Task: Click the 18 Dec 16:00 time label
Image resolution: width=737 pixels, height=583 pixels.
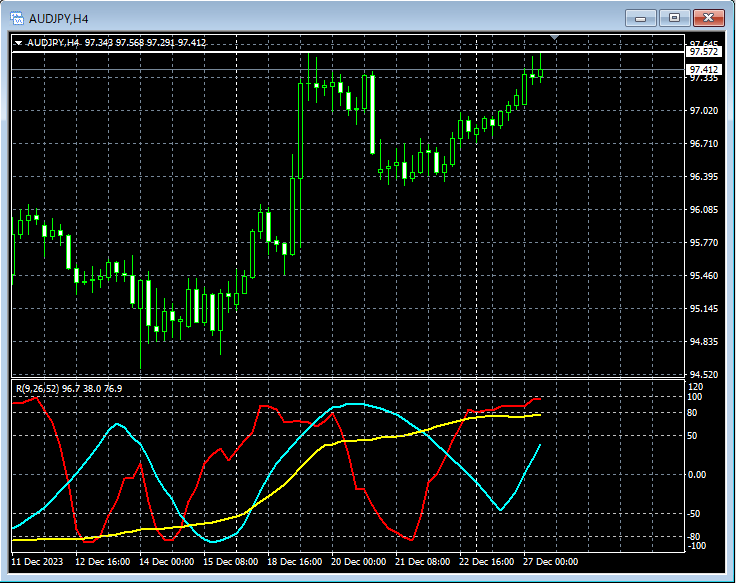Action: 295,561
